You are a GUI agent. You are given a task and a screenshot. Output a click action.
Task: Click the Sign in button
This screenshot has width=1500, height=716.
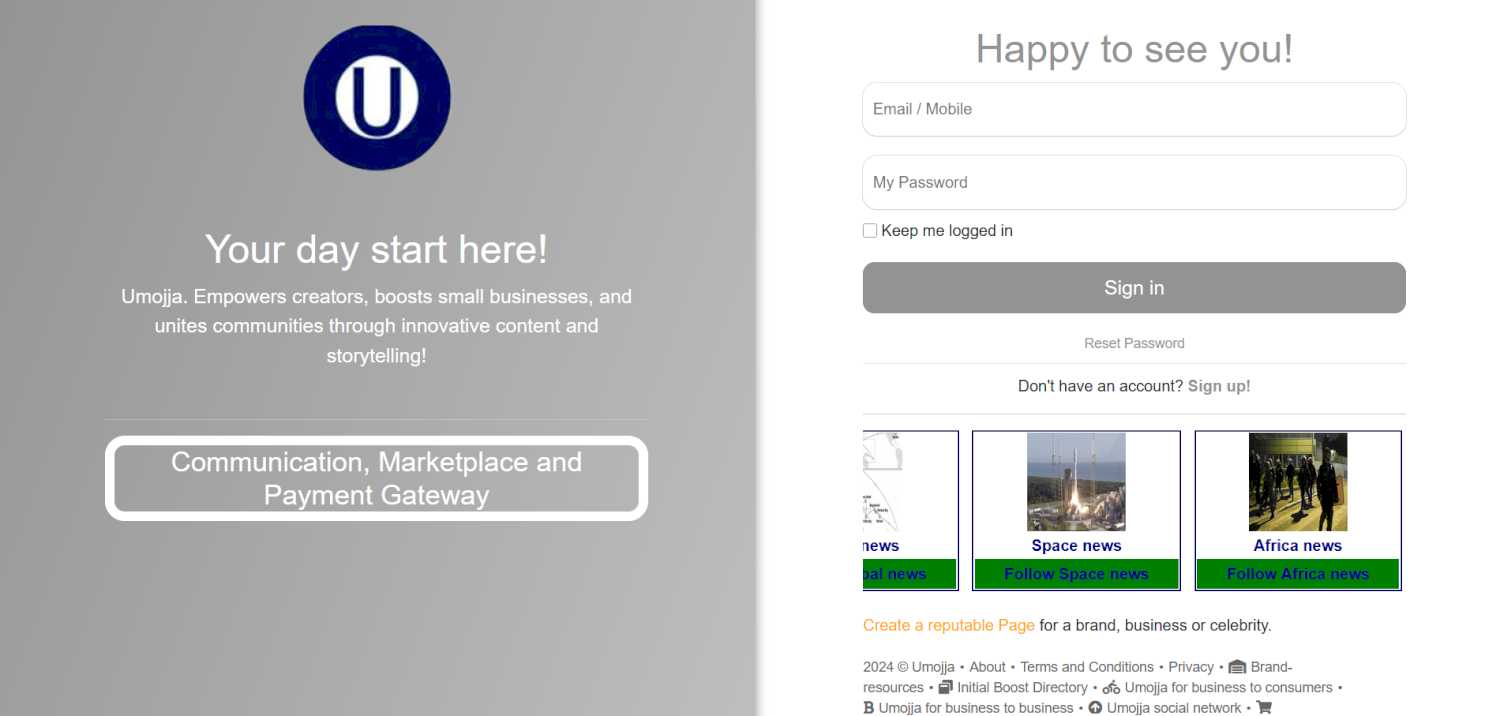(x=1134, y=288)
